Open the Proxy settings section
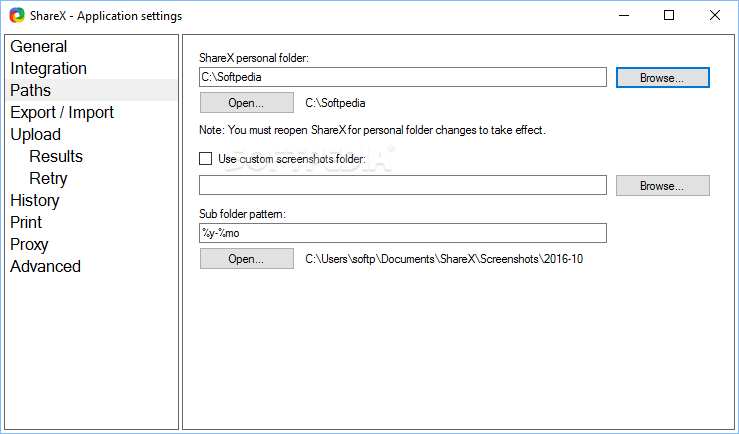The height and width of the screenshot is (434, 739). click(29, 244)
